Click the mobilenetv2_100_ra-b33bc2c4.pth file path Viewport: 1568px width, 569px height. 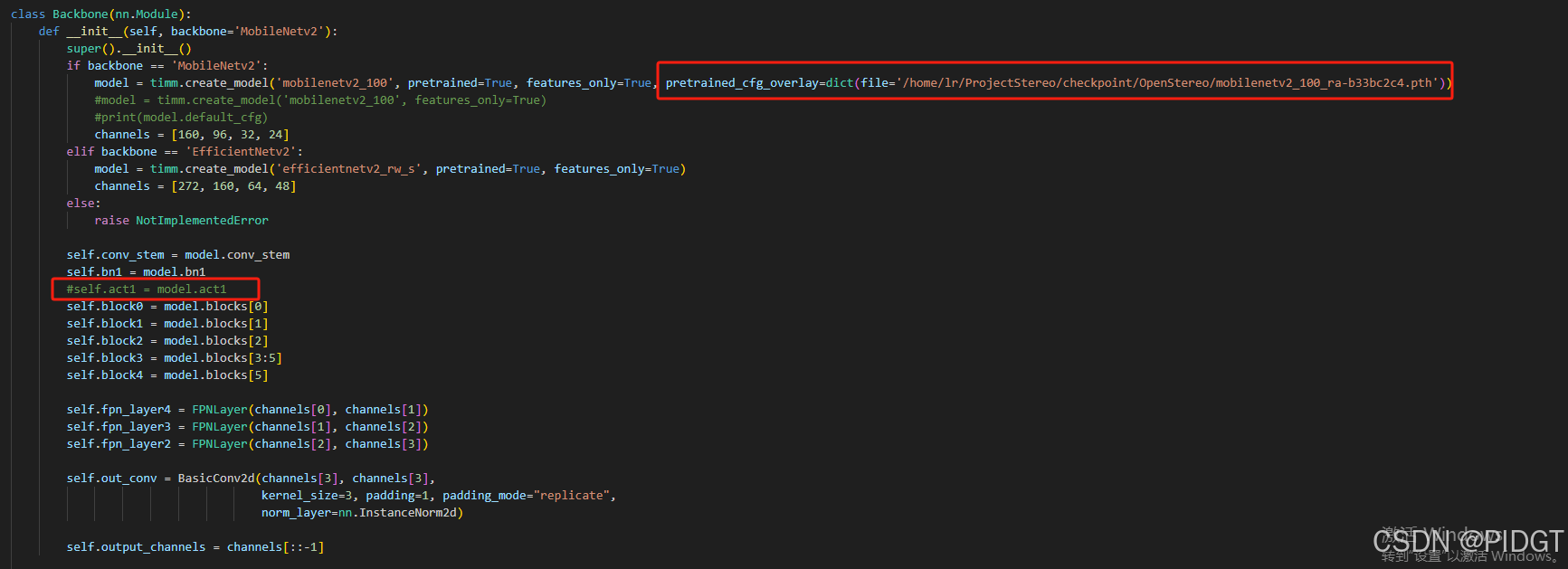coord(1167,82)
